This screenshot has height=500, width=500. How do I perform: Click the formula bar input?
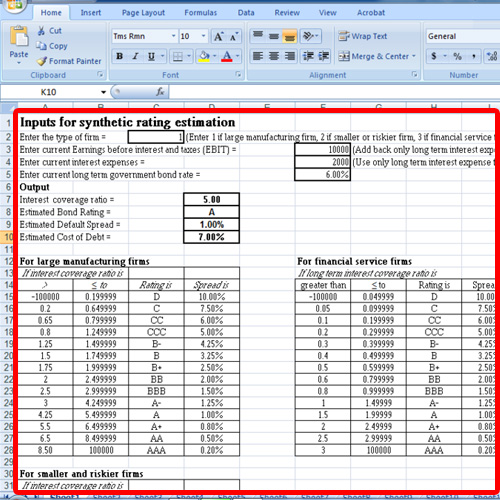click(334, 92)
